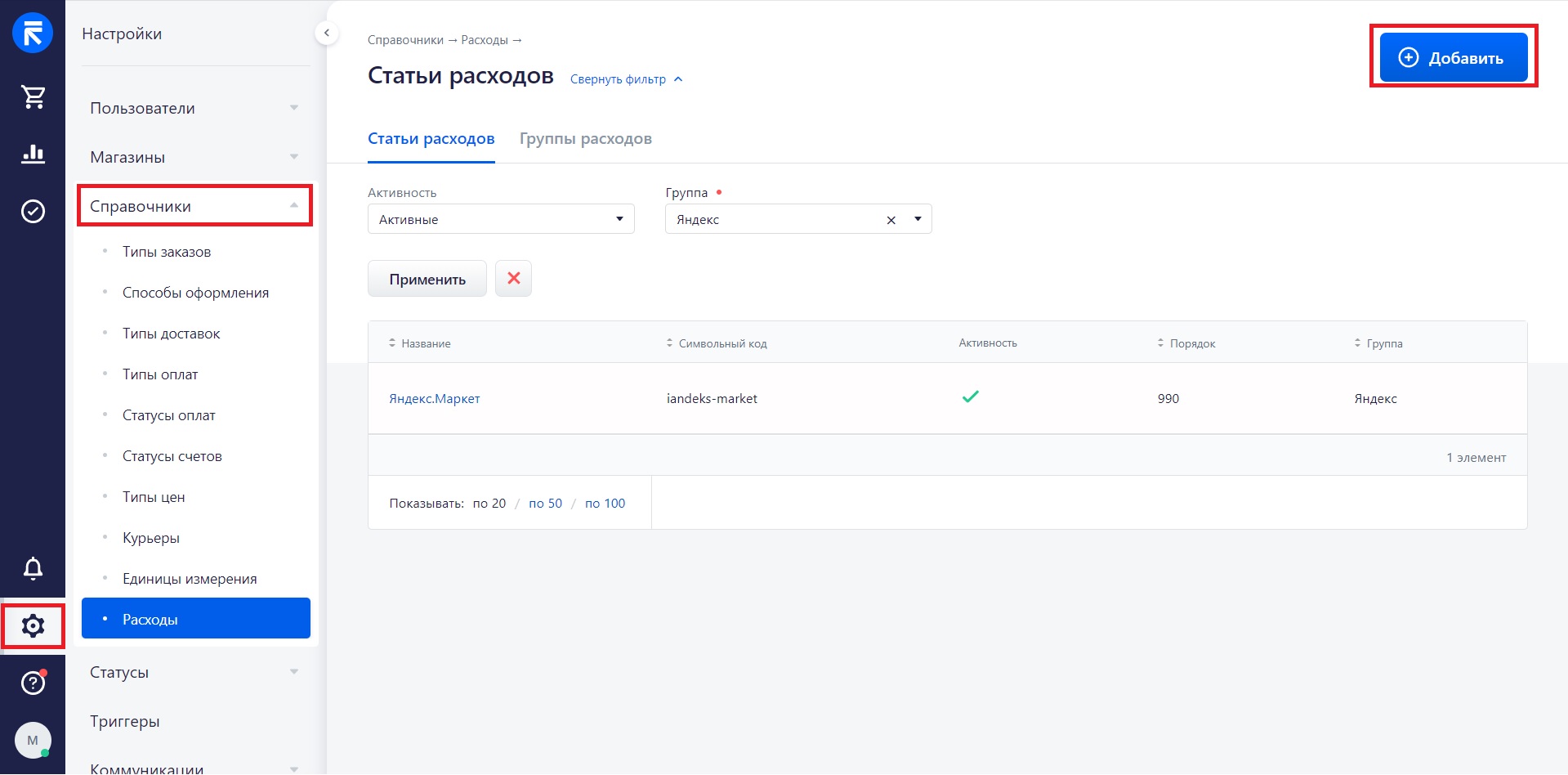Screen dimensions: 1568x775
Task: Click the iandeks-market code cell
Action: (712, 399)
